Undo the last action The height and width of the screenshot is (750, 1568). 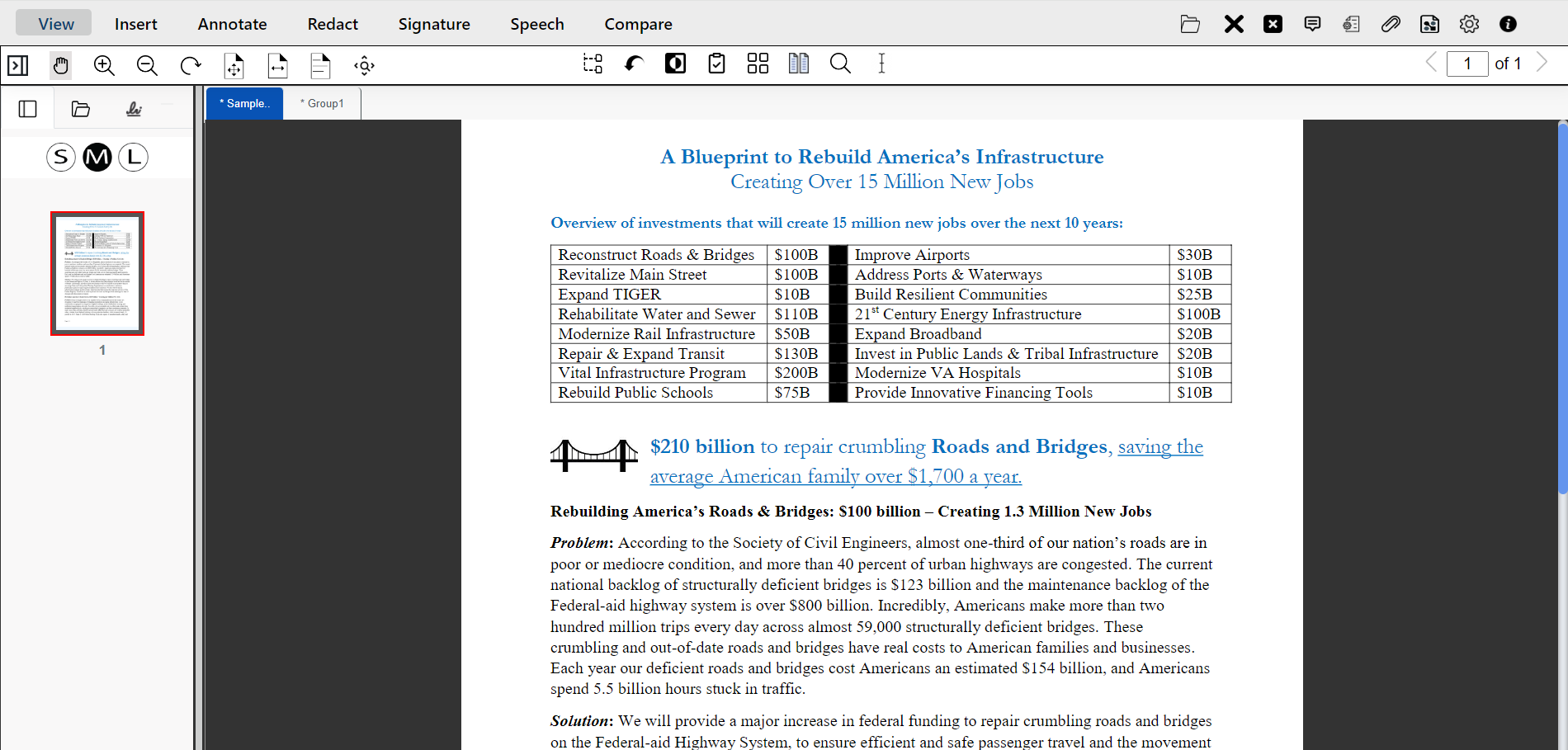coord(633,64)
